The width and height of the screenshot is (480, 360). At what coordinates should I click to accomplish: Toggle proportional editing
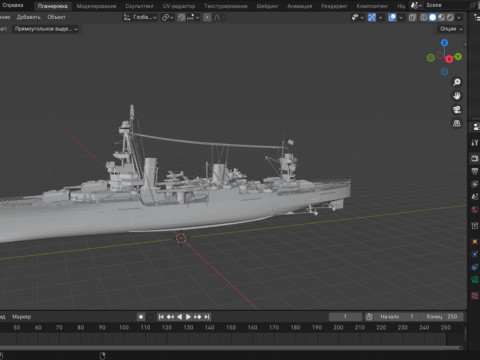click(207, 17)
